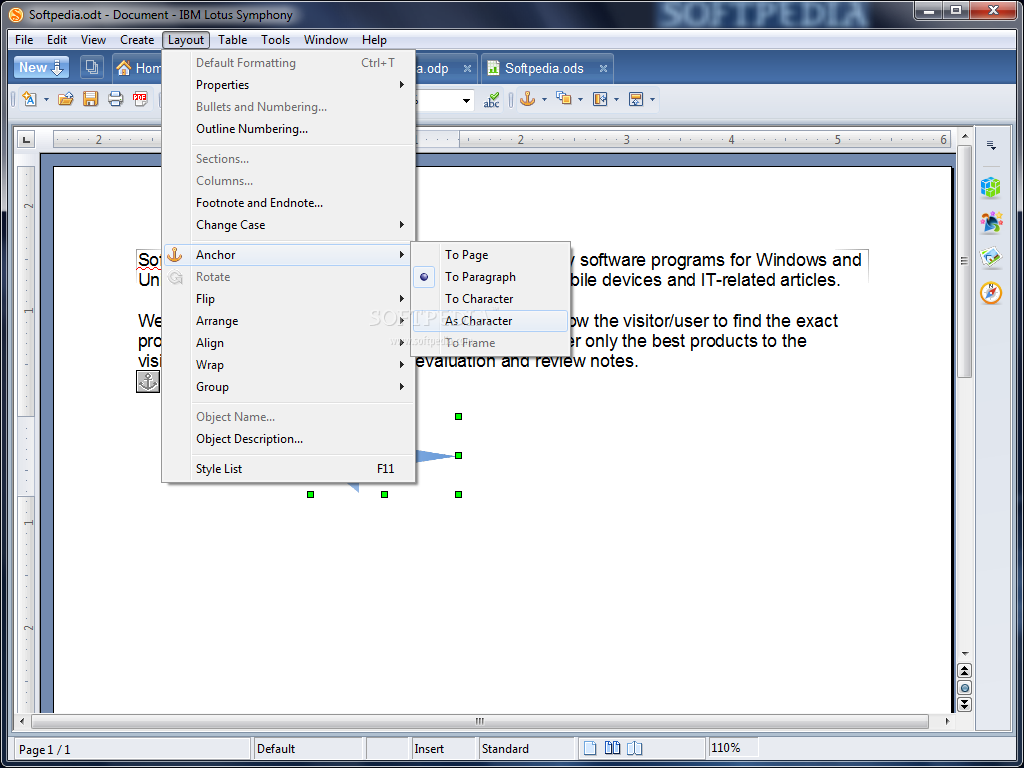Expand the new document icon dropdown arrow
This screenshot has width=1024, height=768.
tap(46, 100)
